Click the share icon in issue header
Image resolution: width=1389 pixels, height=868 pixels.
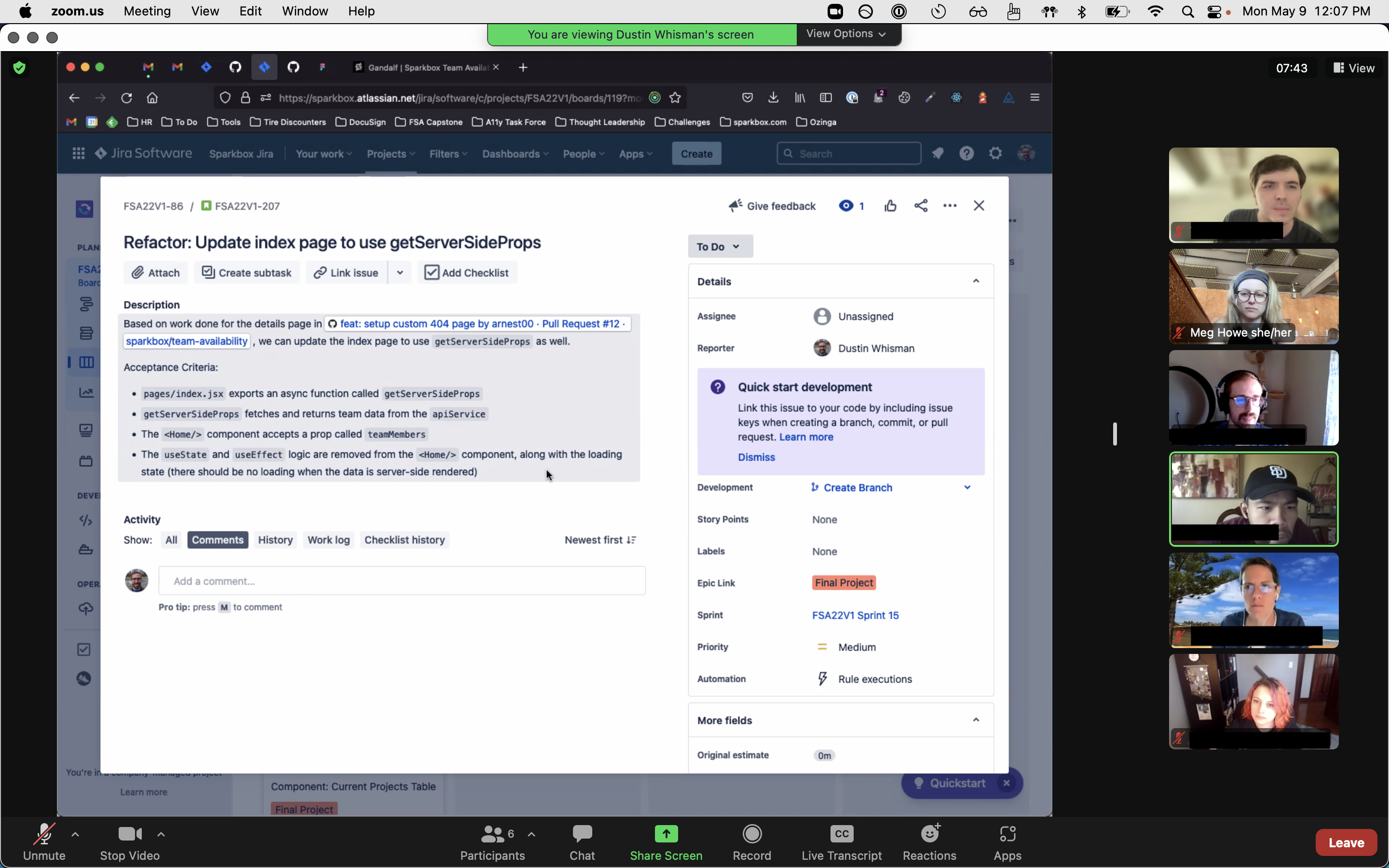[921, 205]
